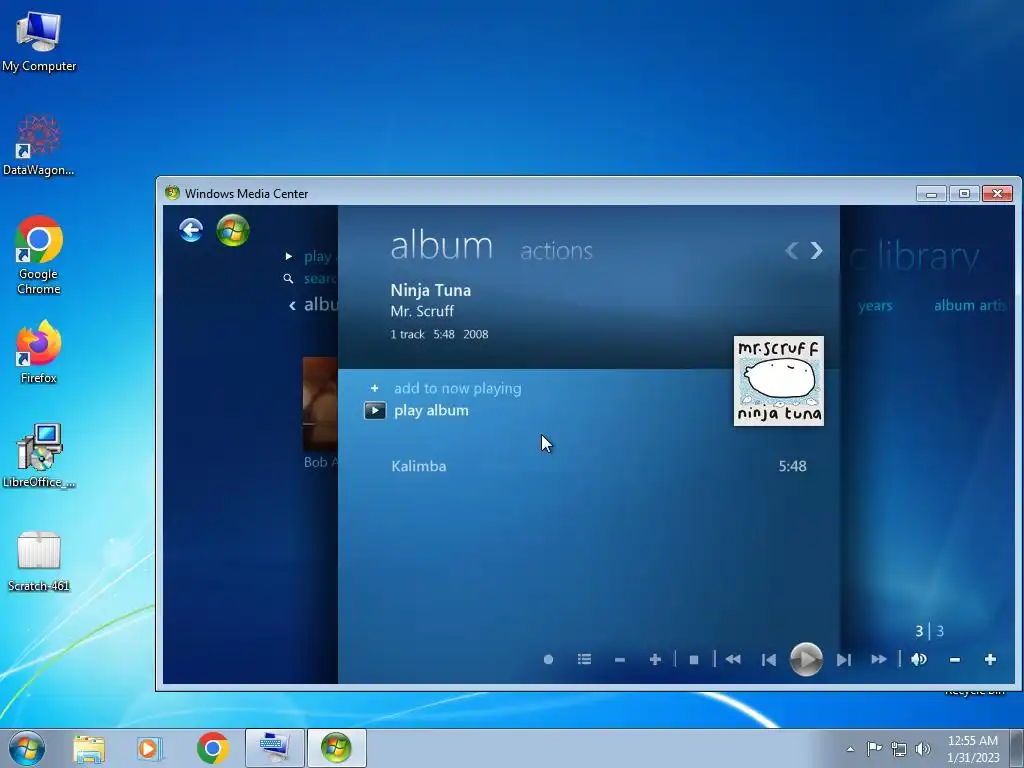This screenshot has height=768, width=1024.
Task: Click the 5:48 duration of Kalimba
Action: (x=792, y=466)
